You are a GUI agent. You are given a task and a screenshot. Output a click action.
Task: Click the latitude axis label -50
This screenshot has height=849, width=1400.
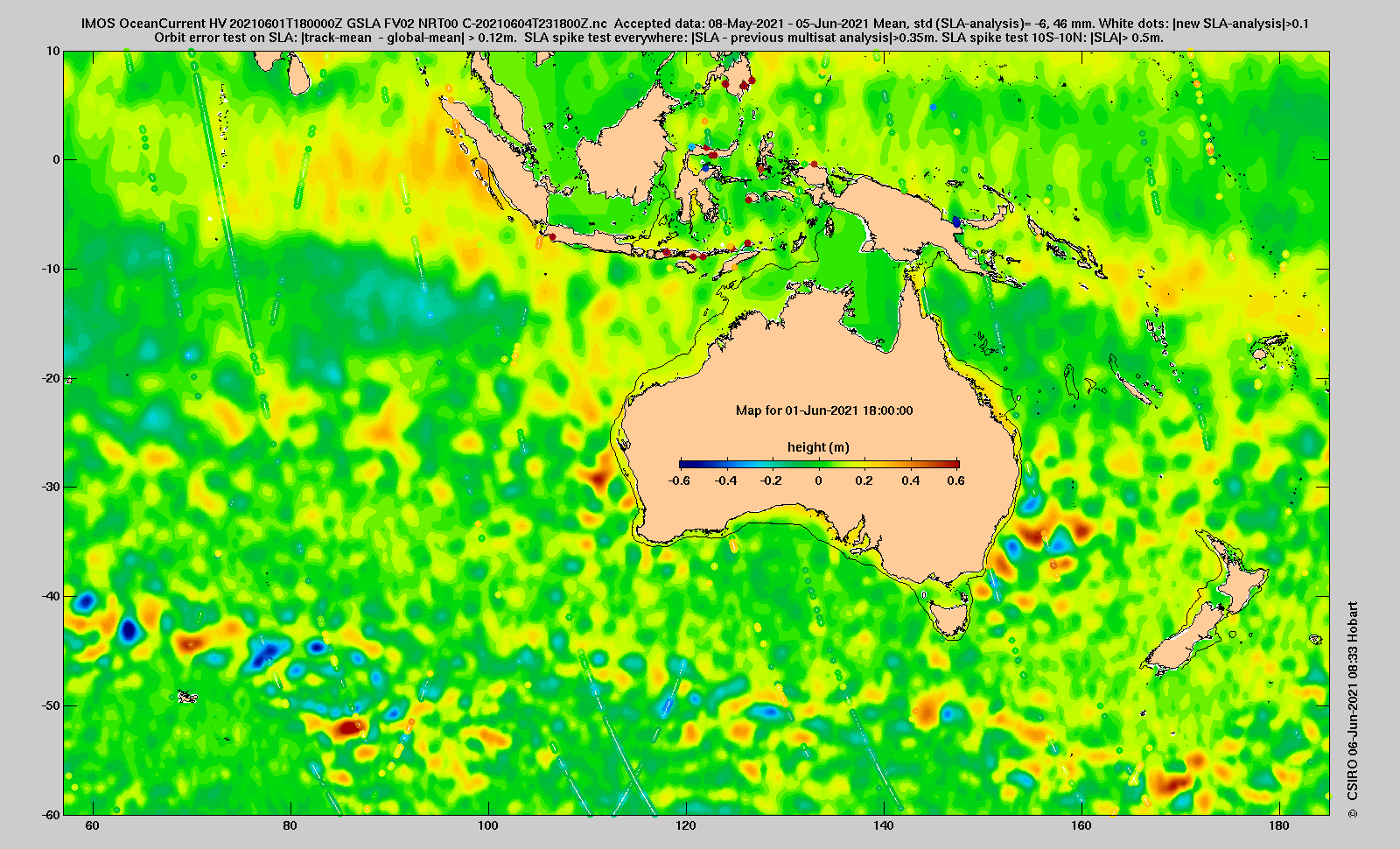pos(52,705)
